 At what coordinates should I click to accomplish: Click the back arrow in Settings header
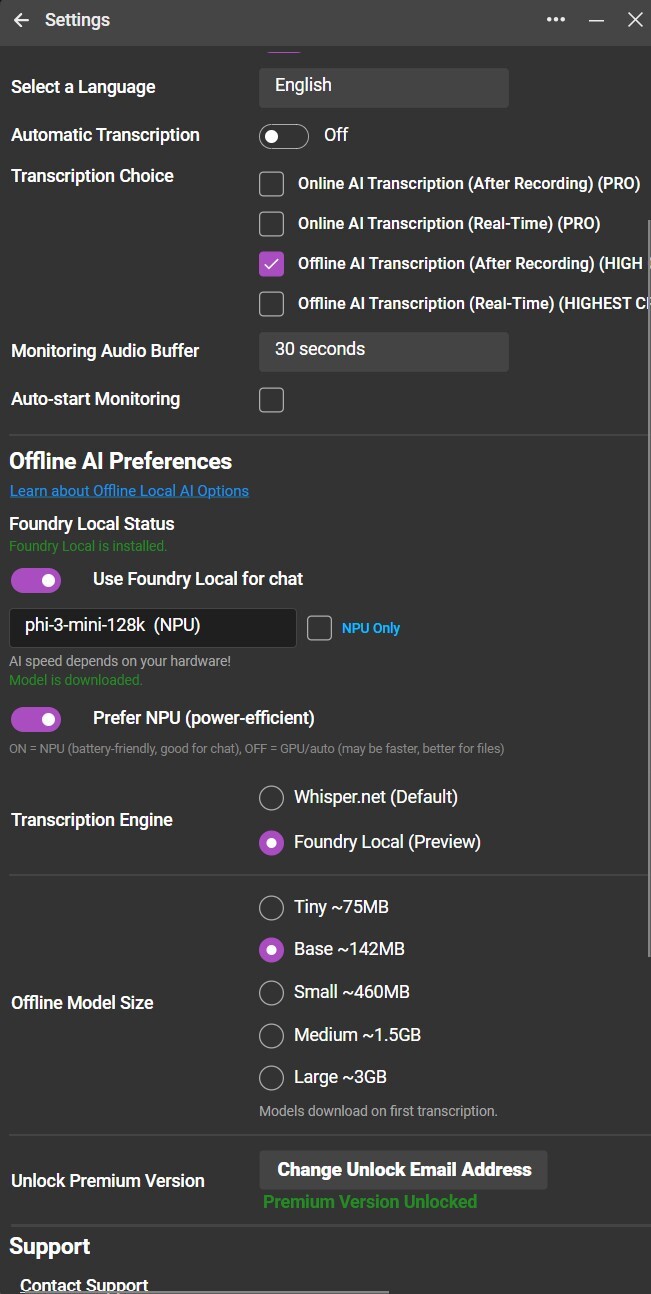21,20
